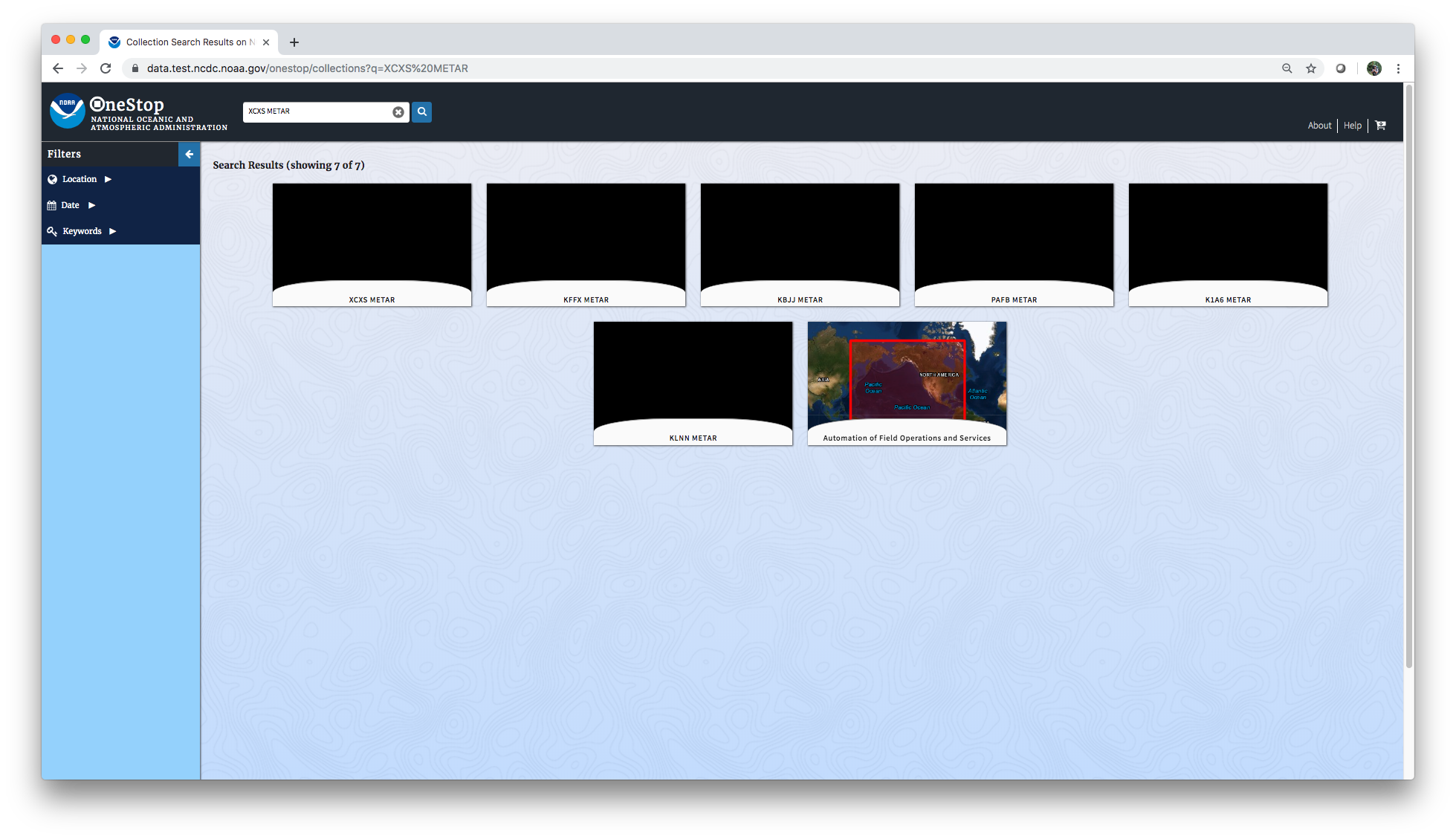Toggle the browser zoom control in address bar
The image size is (1456, 839).
1287,68
